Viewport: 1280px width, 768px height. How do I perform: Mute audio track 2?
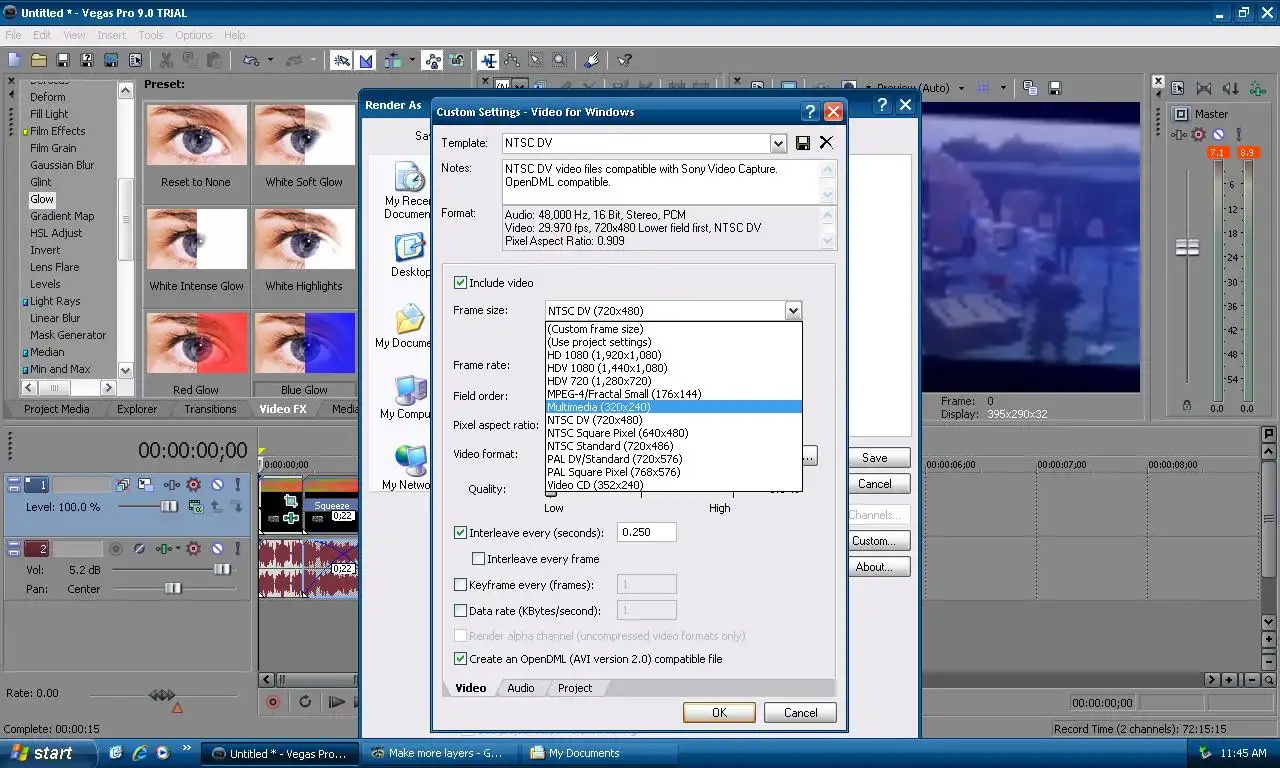point(217,549)
